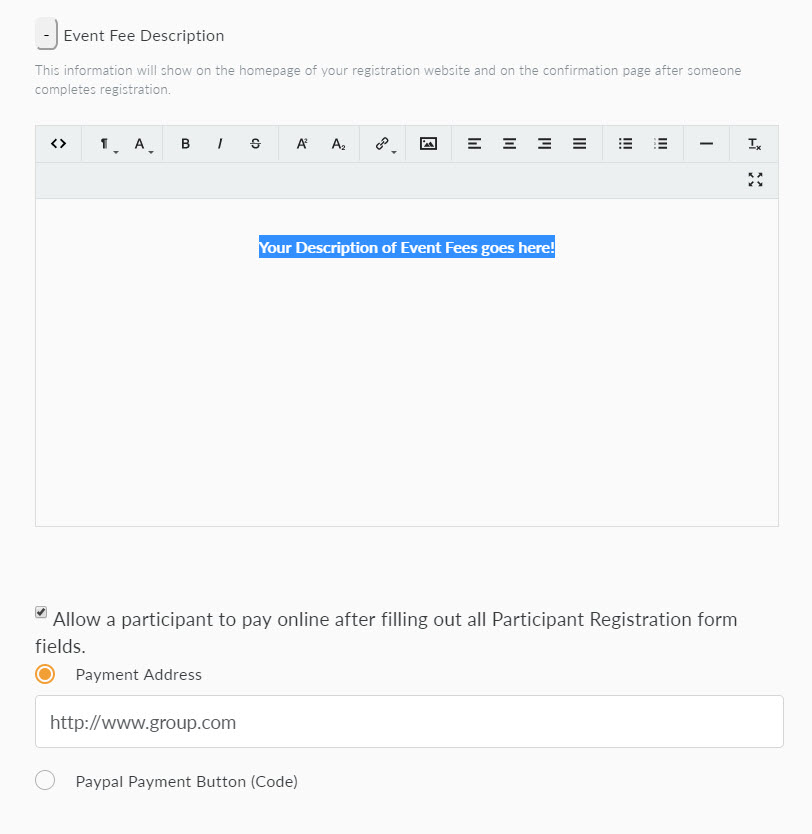Image resolution: width=812 pixels, height=834 pixels.
Task: Insert a horizontal line
Action: pyautogui.click(x=706, y=144)
